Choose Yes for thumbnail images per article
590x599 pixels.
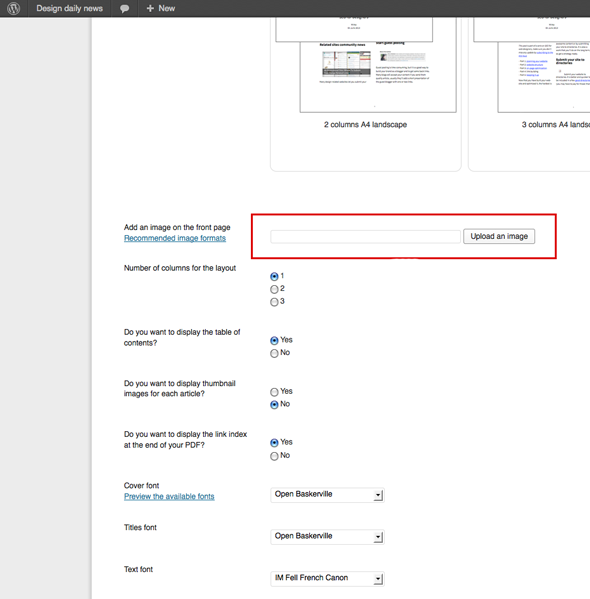[x=274, y=392]
